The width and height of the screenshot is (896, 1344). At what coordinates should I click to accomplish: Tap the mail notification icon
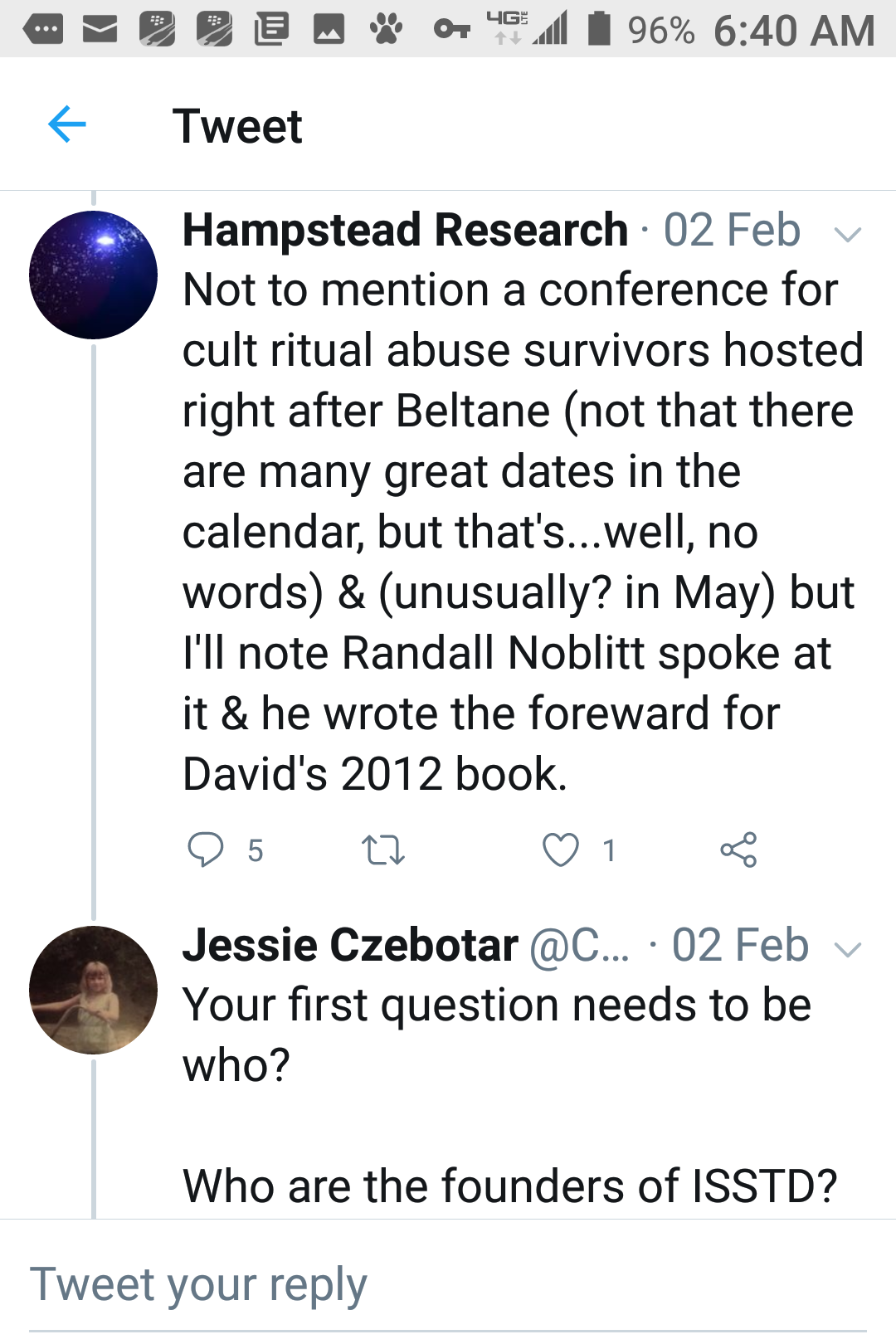click(x=100, y=30)
